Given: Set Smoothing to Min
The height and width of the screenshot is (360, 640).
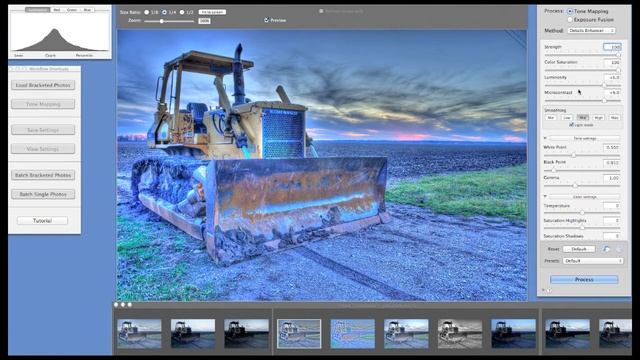Looking at the screenshot, I should [551, 118].
